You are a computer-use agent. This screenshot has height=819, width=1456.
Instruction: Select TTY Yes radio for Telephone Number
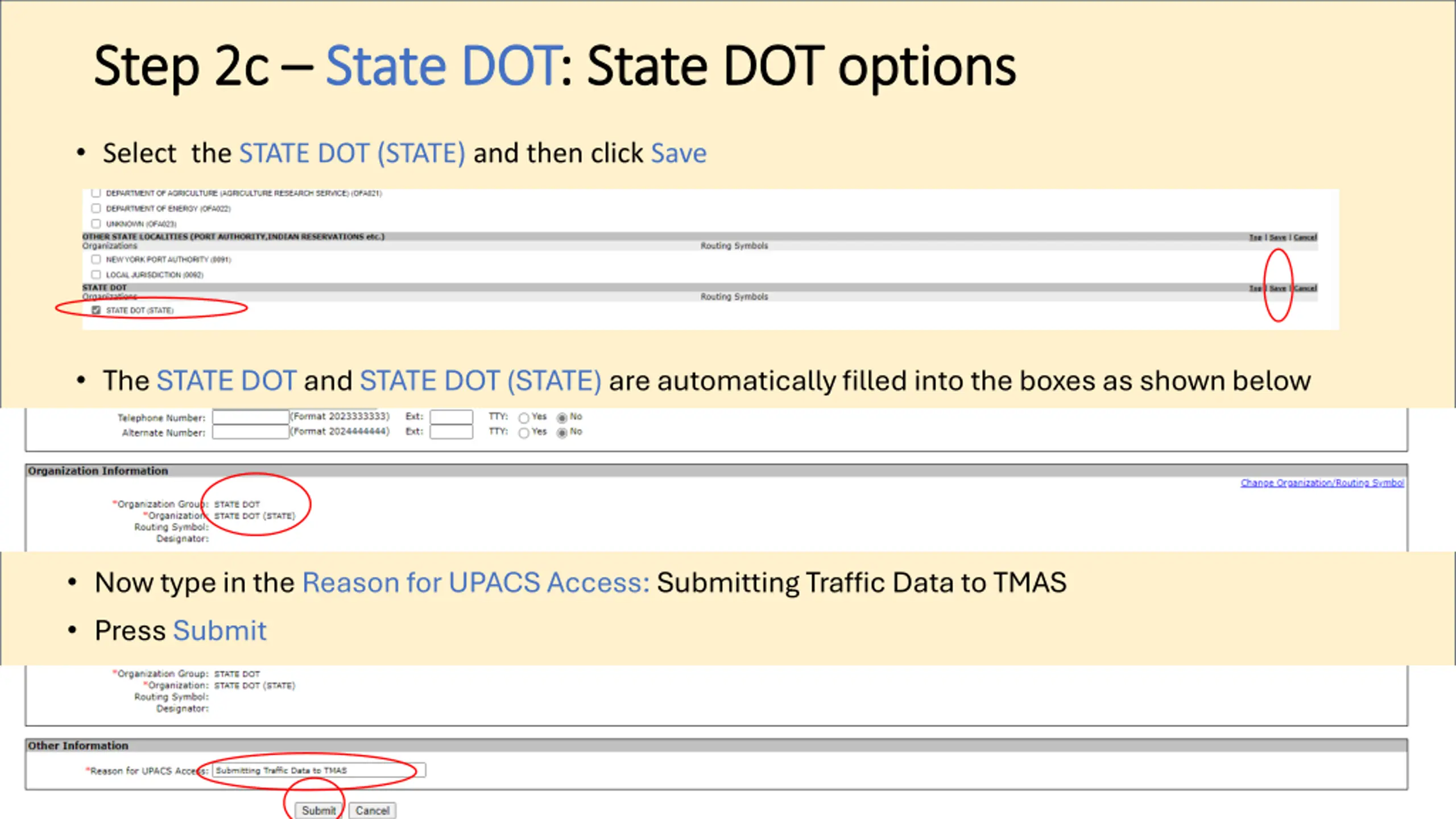(x=524, y=418)
